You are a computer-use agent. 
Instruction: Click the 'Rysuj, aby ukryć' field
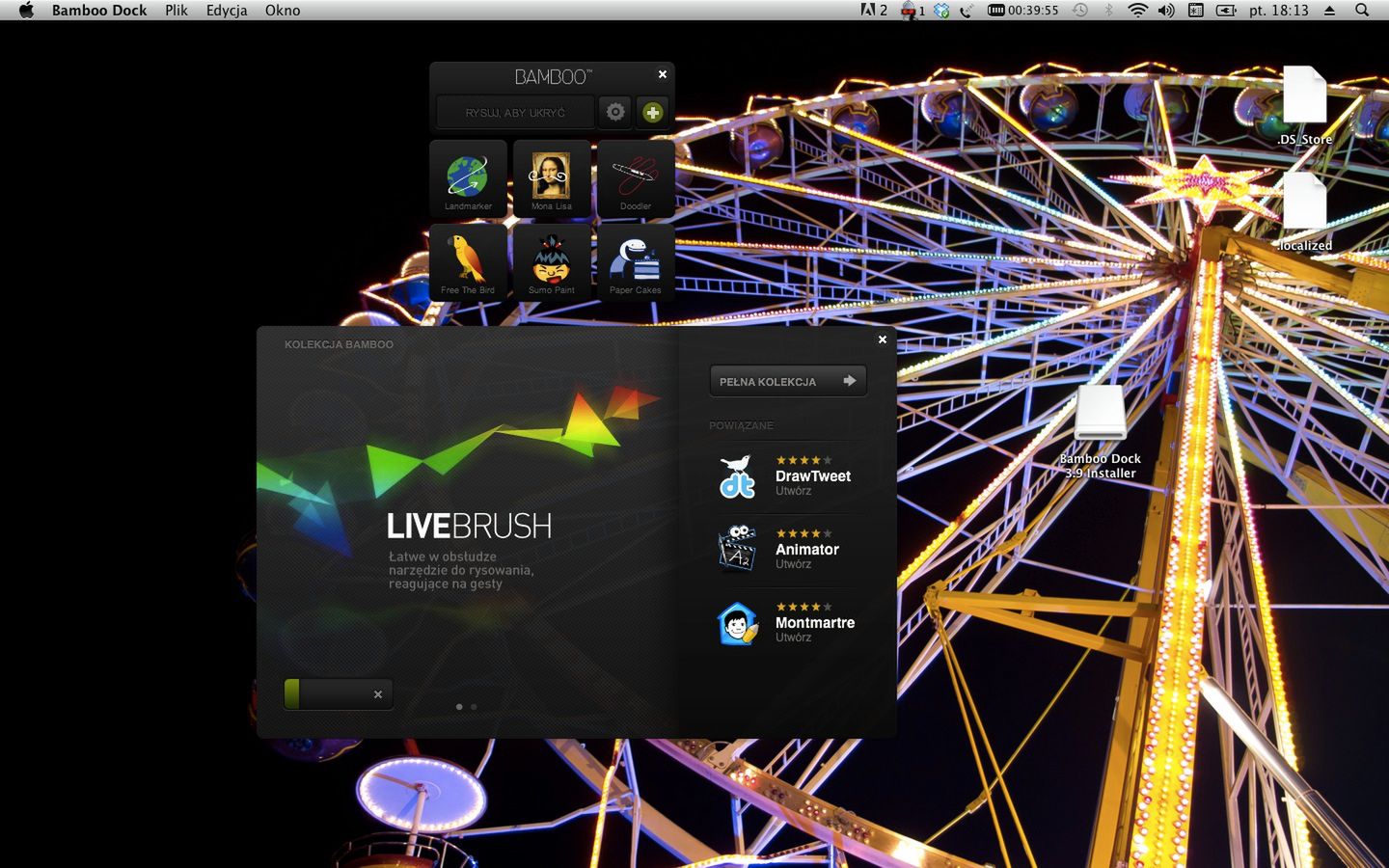tap(515, 112)
